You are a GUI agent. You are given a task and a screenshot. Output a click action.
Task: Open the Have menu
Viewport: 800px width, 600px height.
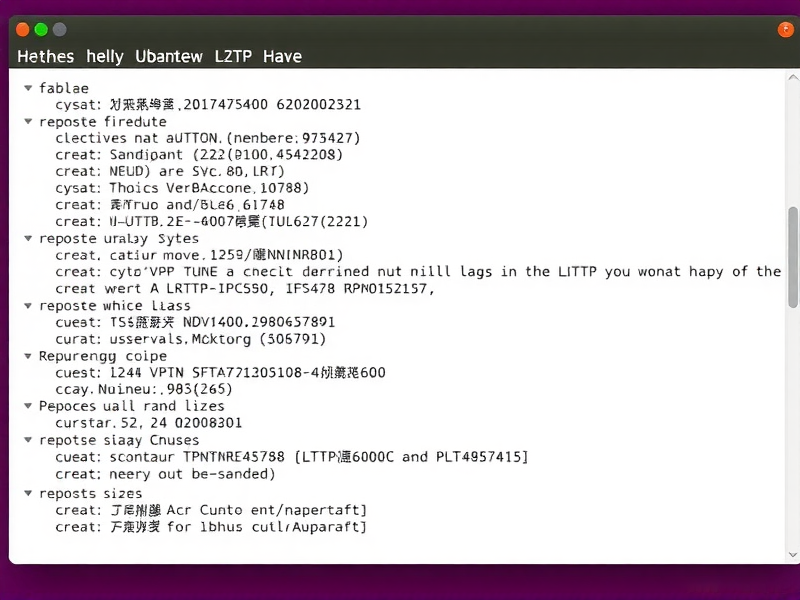[282, 57]
